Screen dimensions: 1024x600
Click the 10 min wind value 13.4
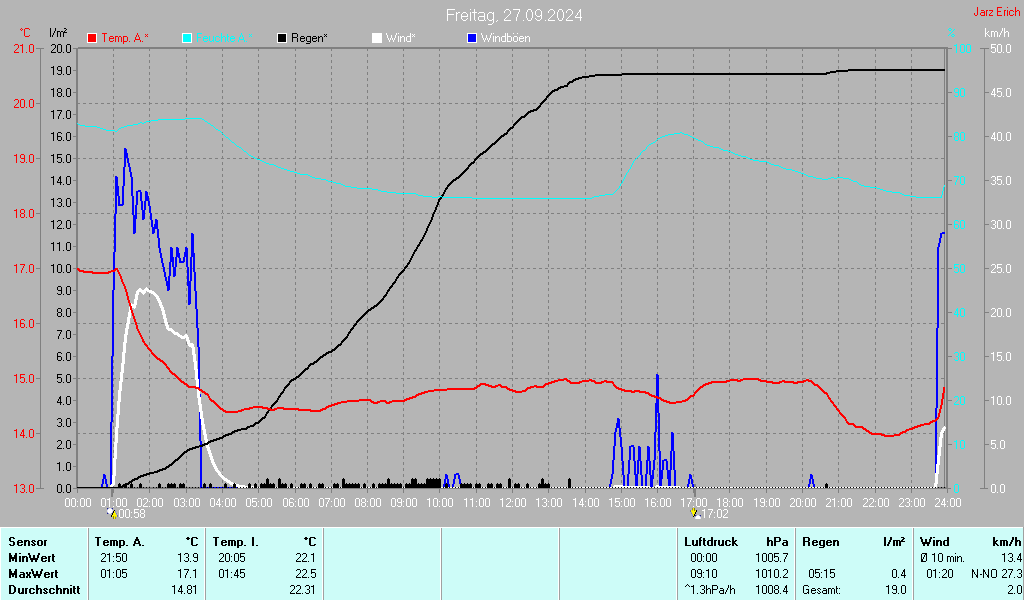pyautogui.click(x=1011, y=558)
